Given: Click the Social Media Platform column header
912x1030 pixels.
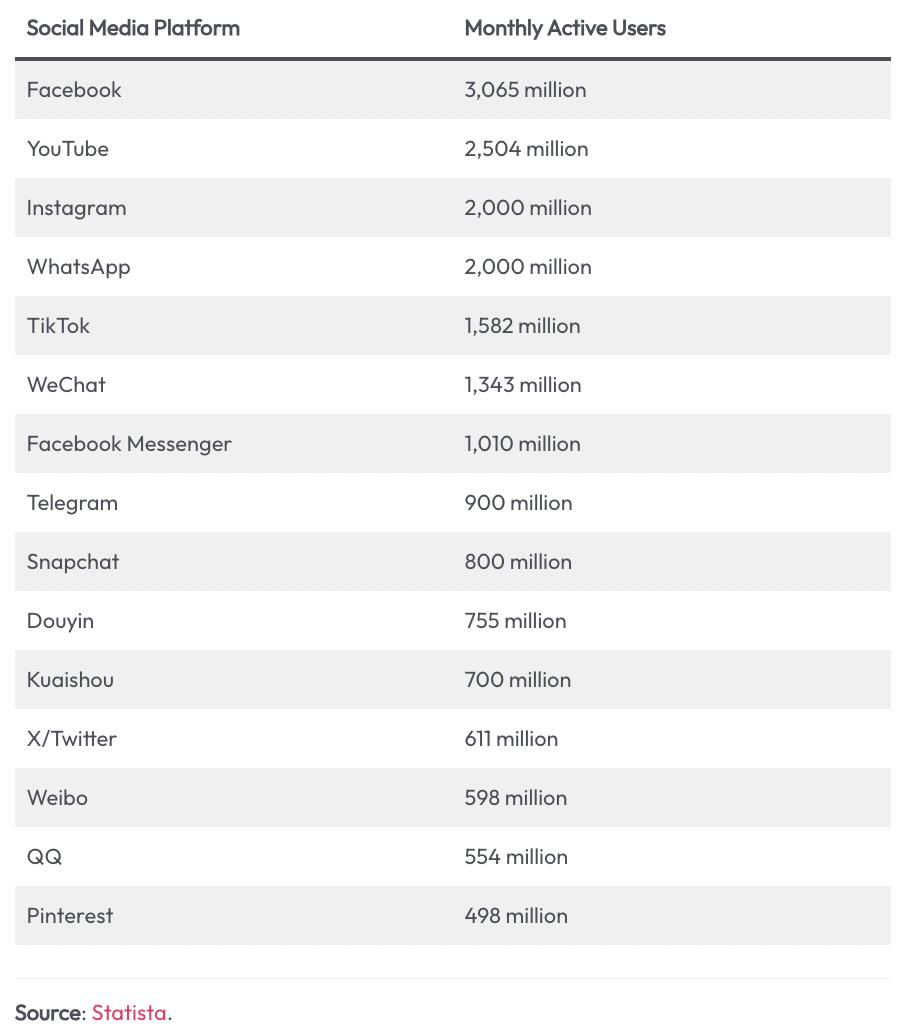Looking at the screenshot, I should pos(133,28).
